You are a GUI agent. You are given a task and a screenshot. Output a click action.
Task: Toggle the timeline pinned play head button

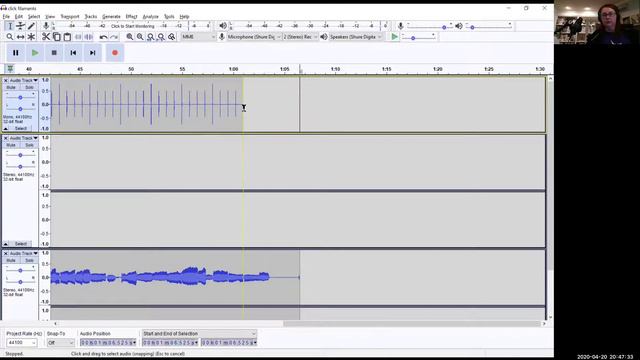pos(10,69)
